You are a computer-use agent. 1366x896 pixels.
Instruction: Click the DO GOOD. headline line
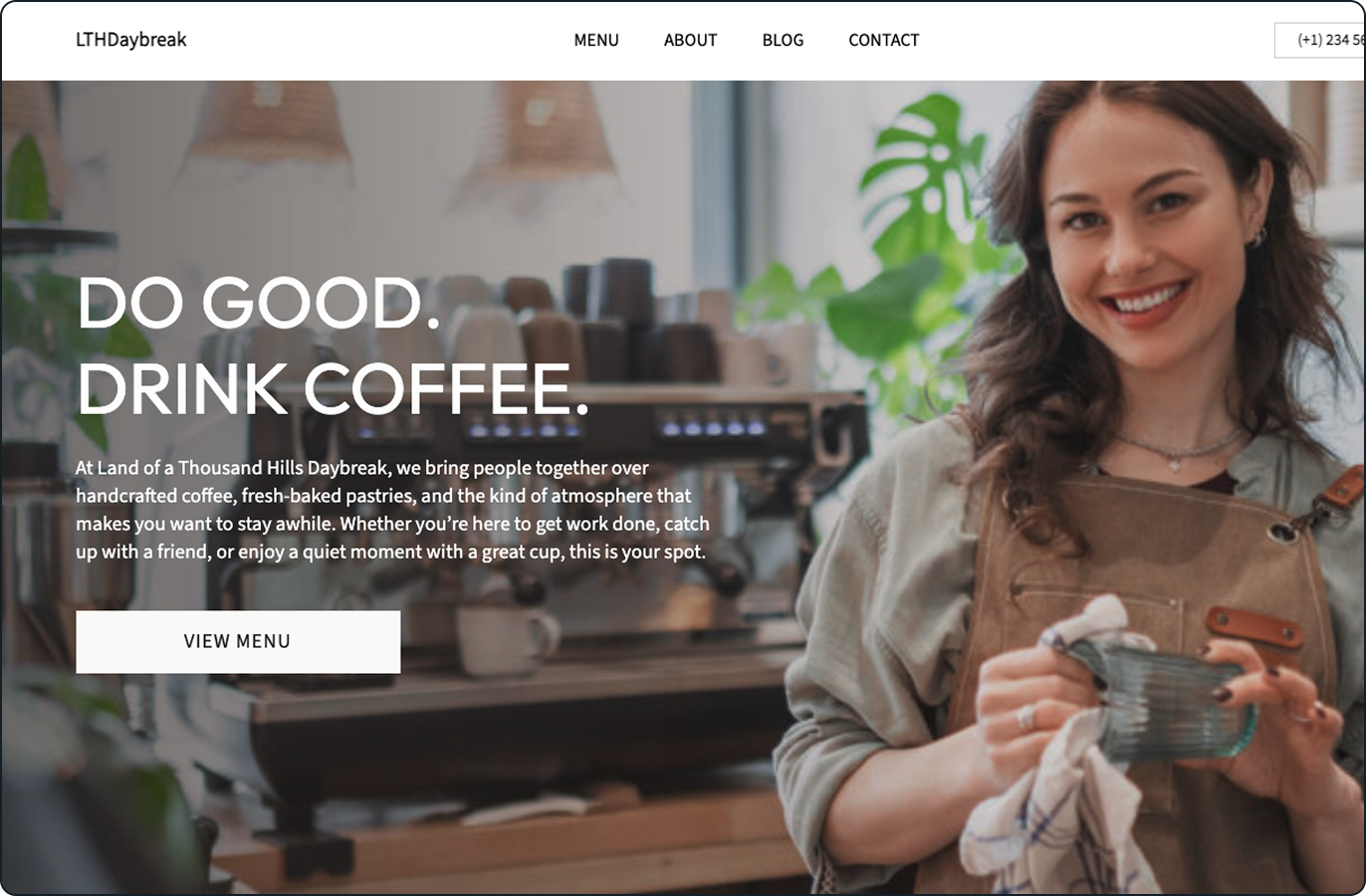pyautogui.click(x=259, y=303)
